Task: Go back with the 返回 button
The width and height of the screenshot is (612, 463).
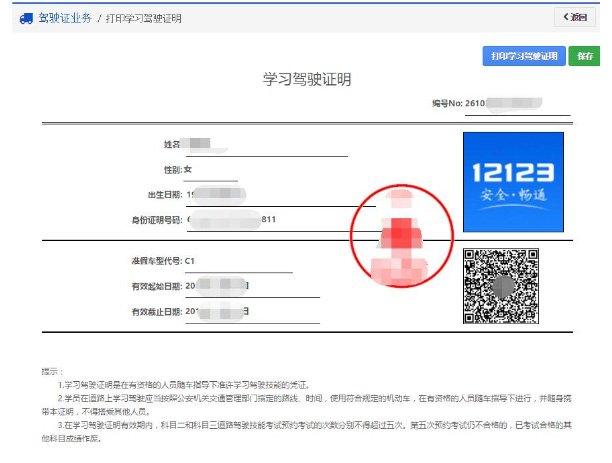Action: pos(574,18)
